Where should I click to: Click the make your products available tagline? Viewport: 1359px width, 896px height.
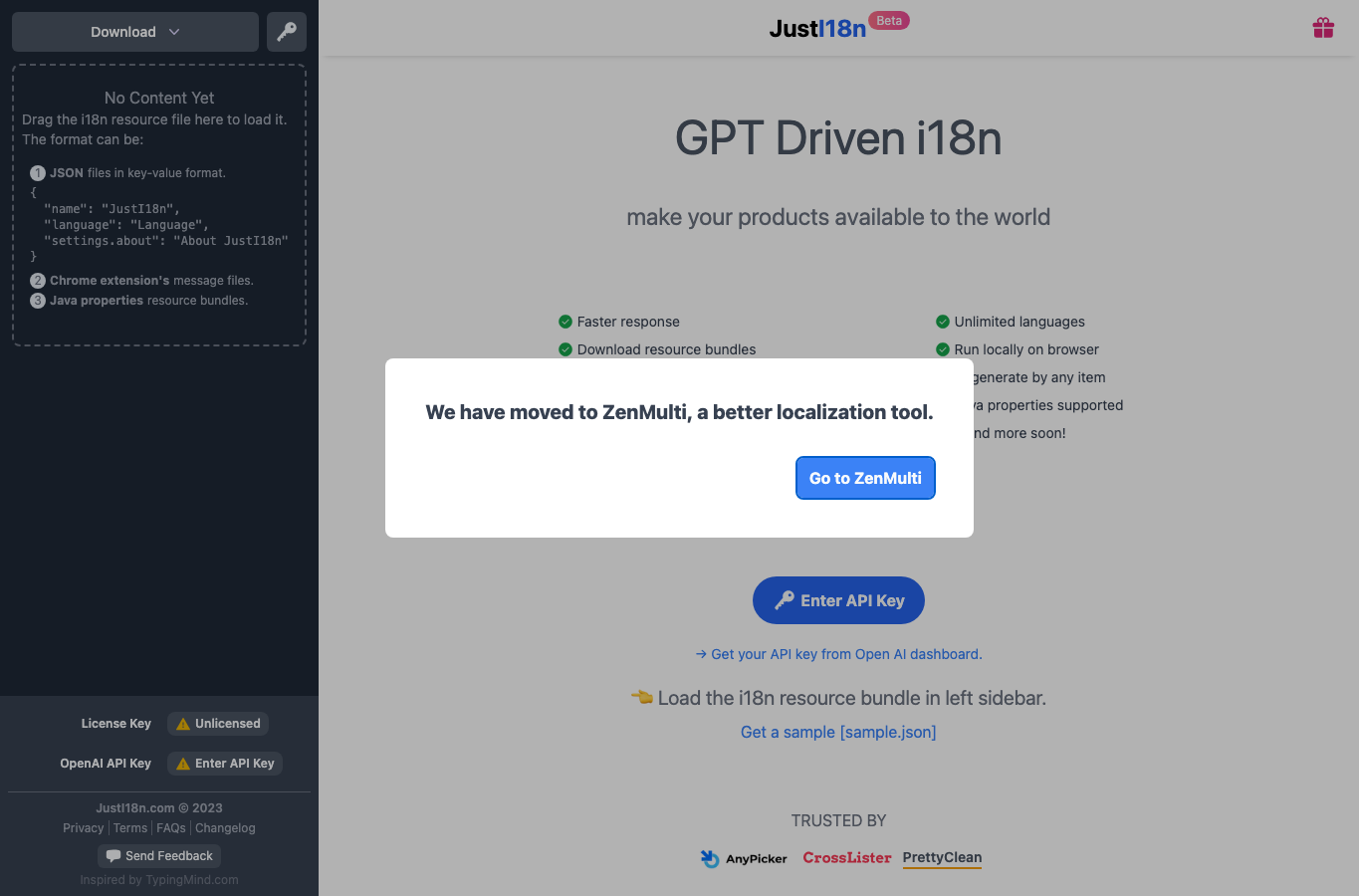coord(838,217)
